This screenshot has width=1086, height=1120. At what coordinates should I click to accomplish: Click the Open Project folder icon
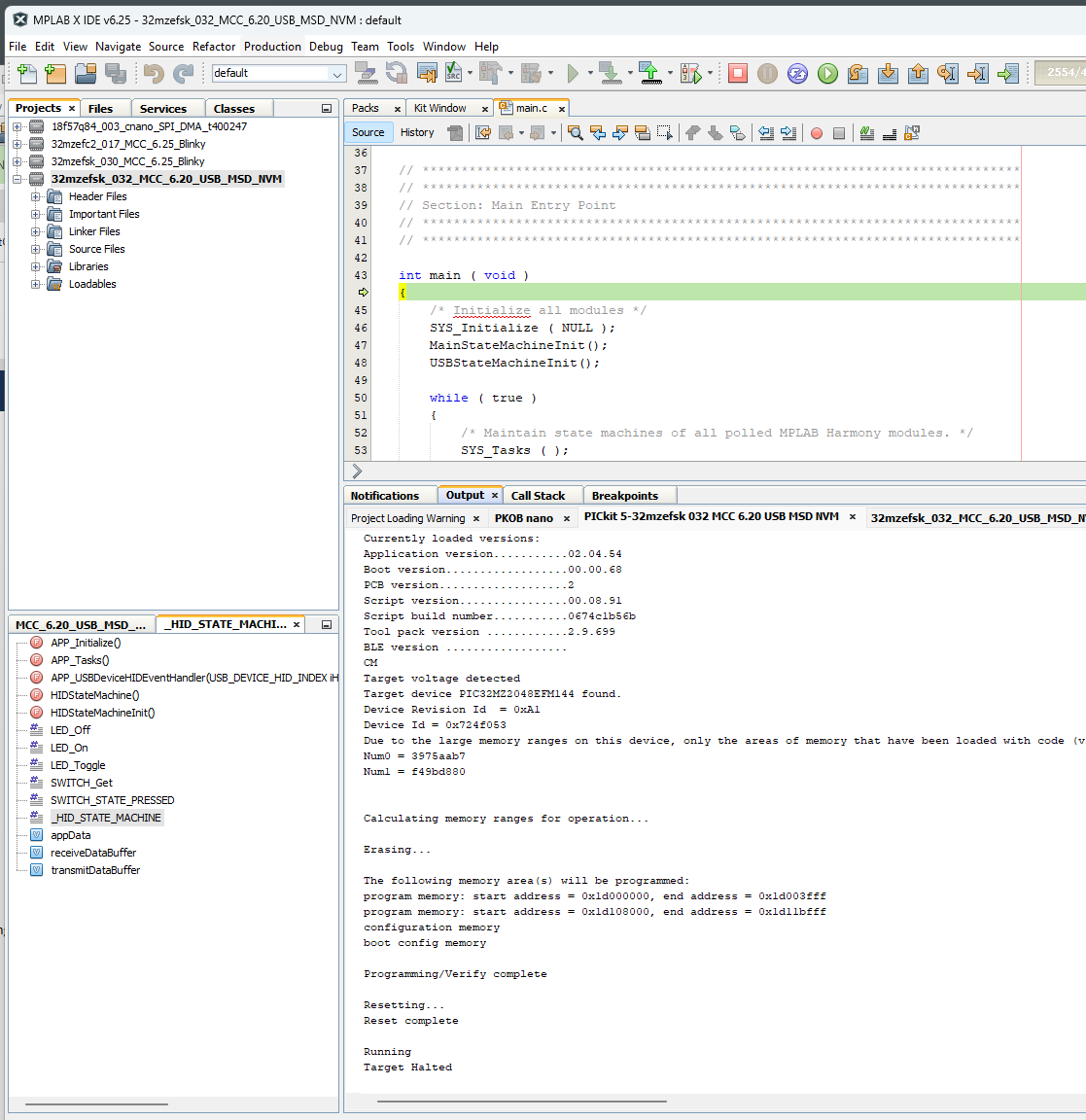tap(86, 73)
